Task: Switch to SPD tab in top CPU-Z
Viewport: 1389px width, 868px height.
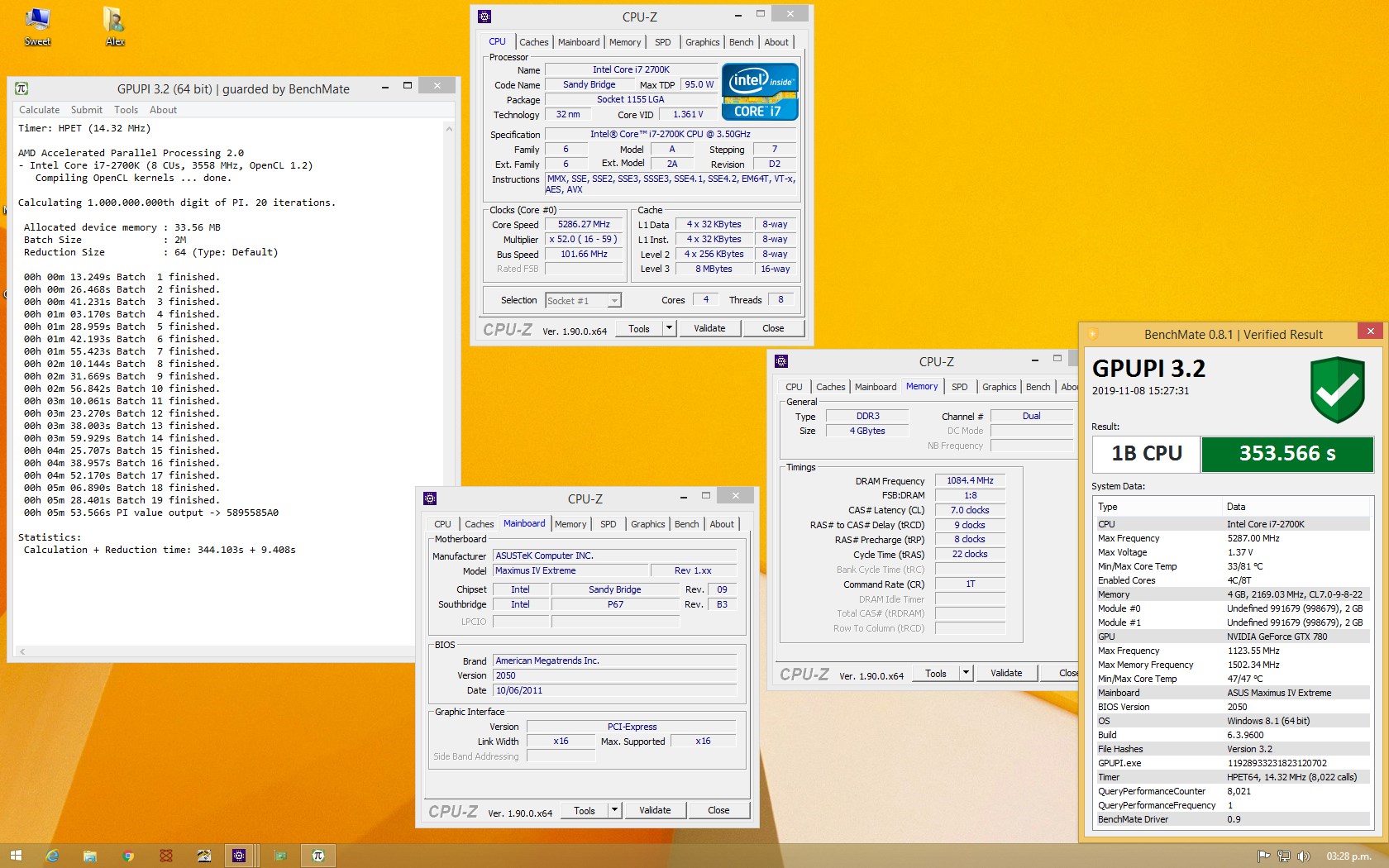Action: click(663, 42)
